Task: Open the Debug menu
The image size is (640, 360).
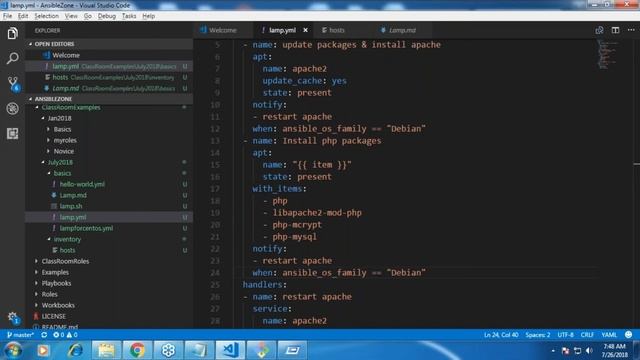Action: (x=107, y=16)
